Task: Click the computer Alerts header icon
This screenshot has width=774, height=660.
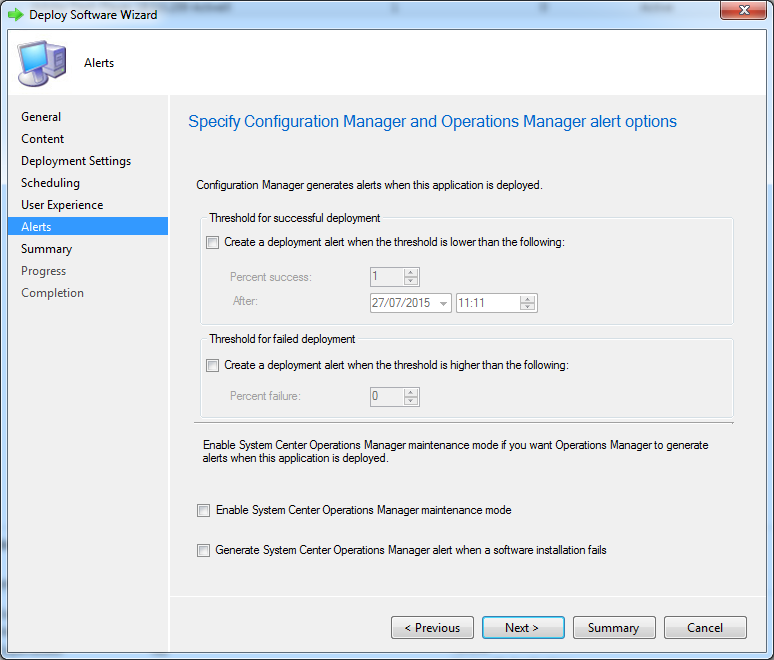Action: tap(42, 62)
